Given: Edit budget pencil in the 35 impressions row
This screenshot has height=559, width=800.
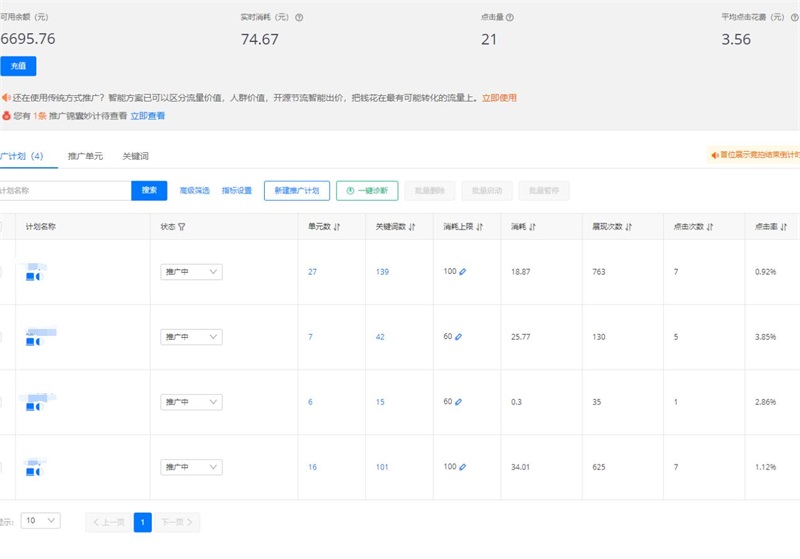Looking at the screenshot, I should point(458,402).
